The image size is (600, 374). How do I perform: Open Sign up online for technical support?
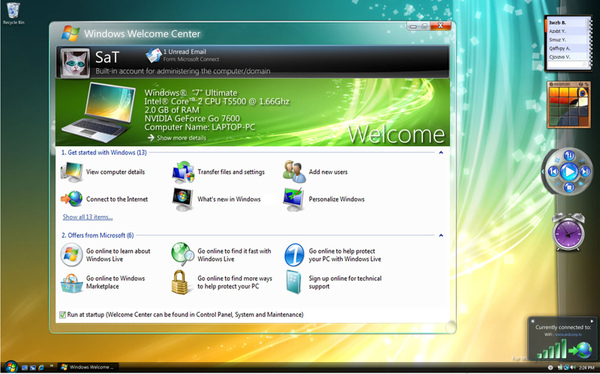(x=345, y=282)
